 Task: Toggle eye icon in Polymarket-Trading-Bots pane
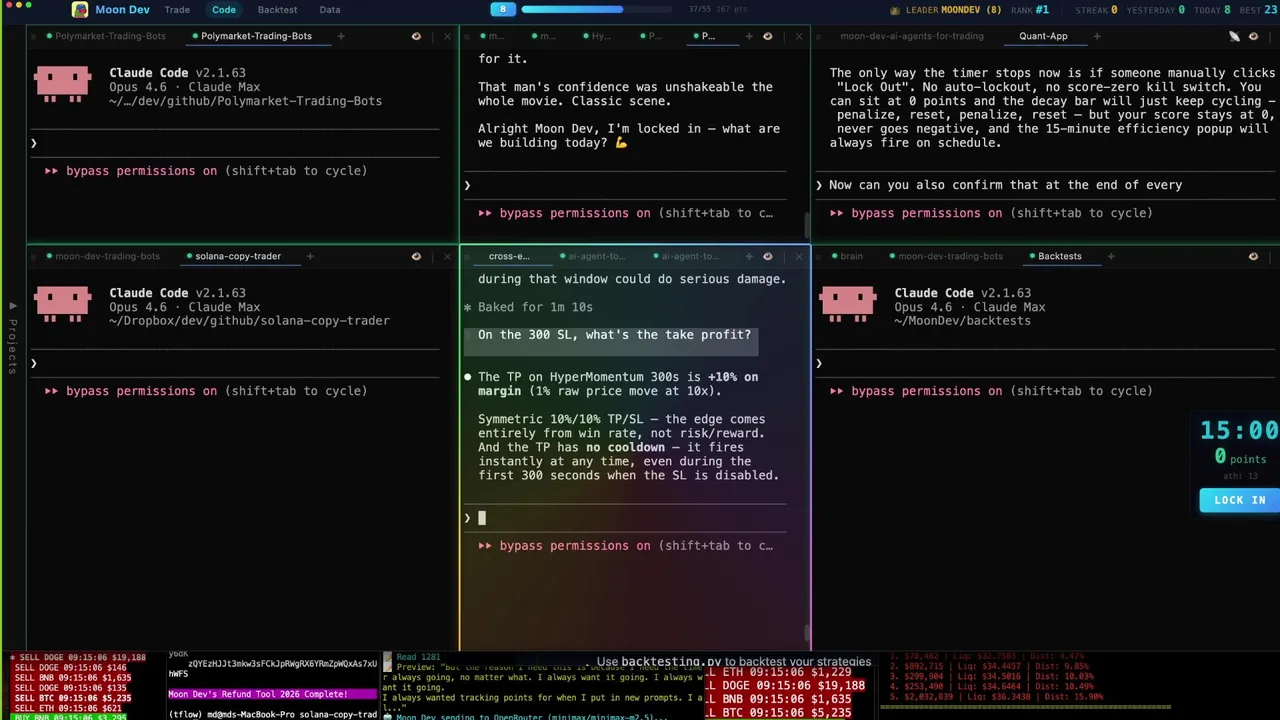click(416, 36)
